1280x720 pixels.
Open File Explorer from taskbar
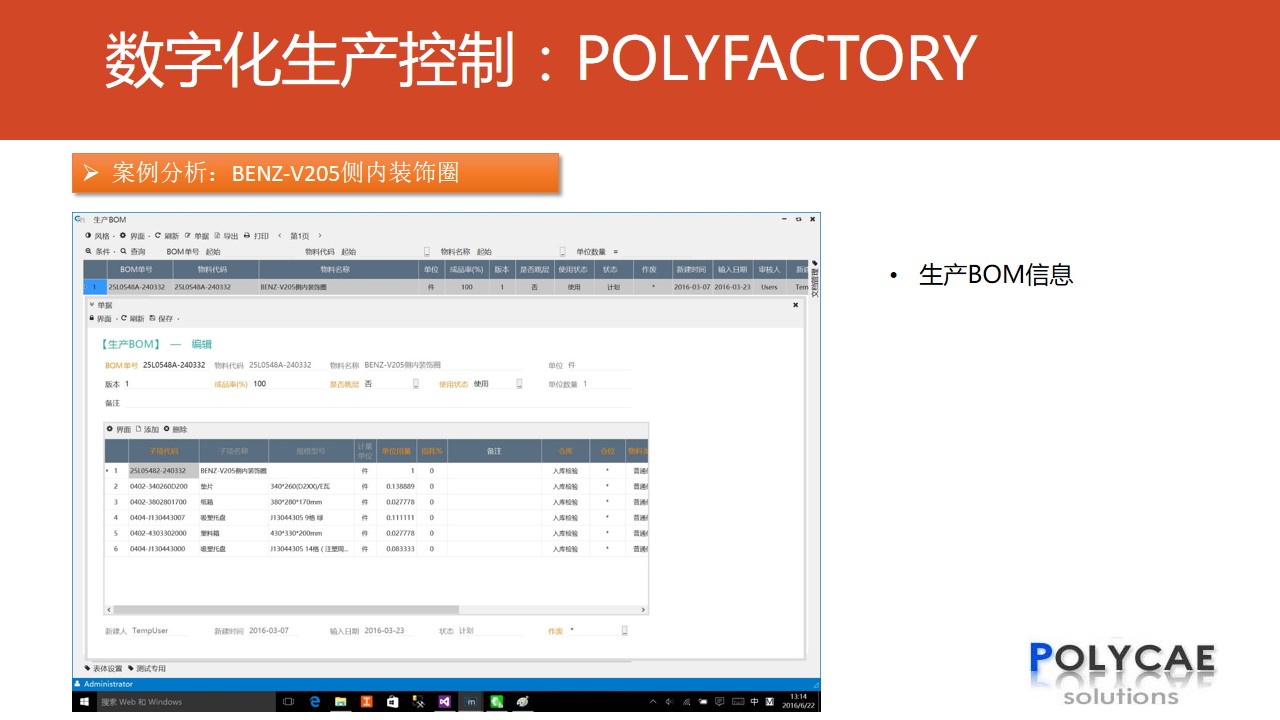click(x=341, y=702)
